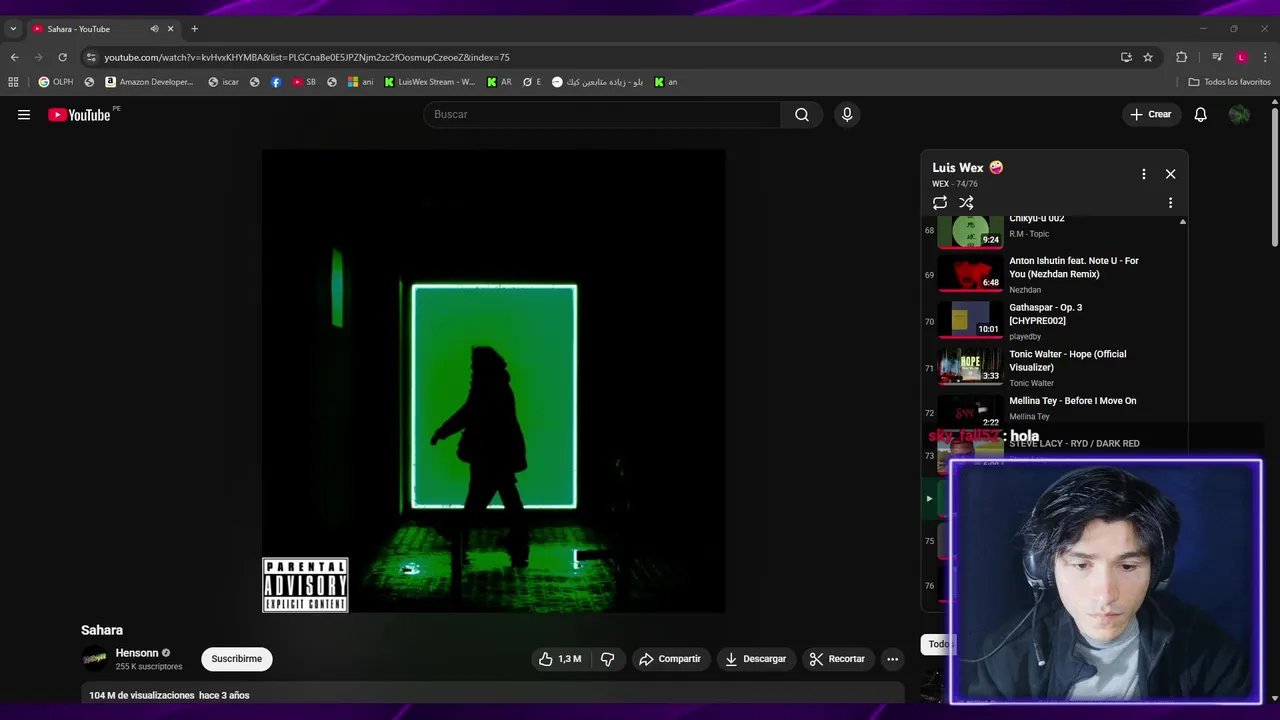Click the browser address bar URL

[307, 57]
